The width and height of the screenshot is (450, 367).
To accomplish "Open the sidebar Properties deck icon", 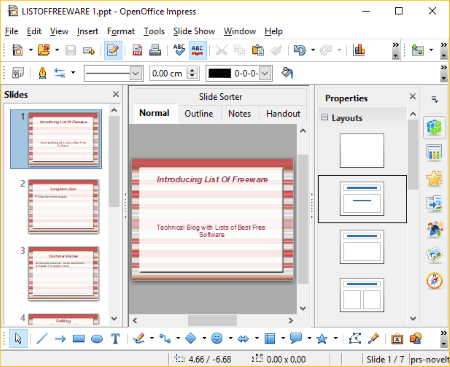I will pos(434,127).
